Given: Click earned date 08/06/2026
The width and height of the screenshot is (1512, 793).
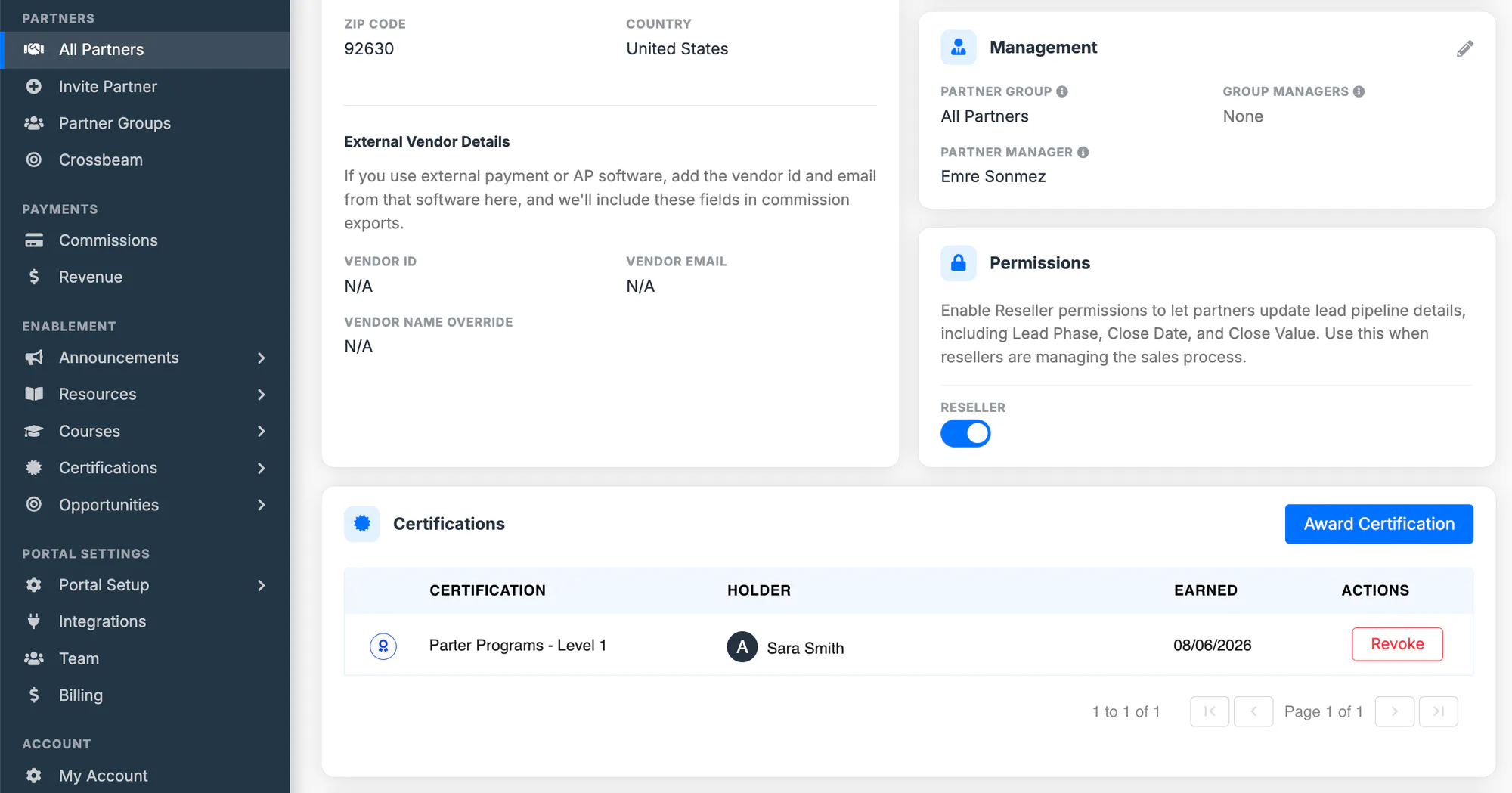Looking at the screenshot, I should 1213,645.
